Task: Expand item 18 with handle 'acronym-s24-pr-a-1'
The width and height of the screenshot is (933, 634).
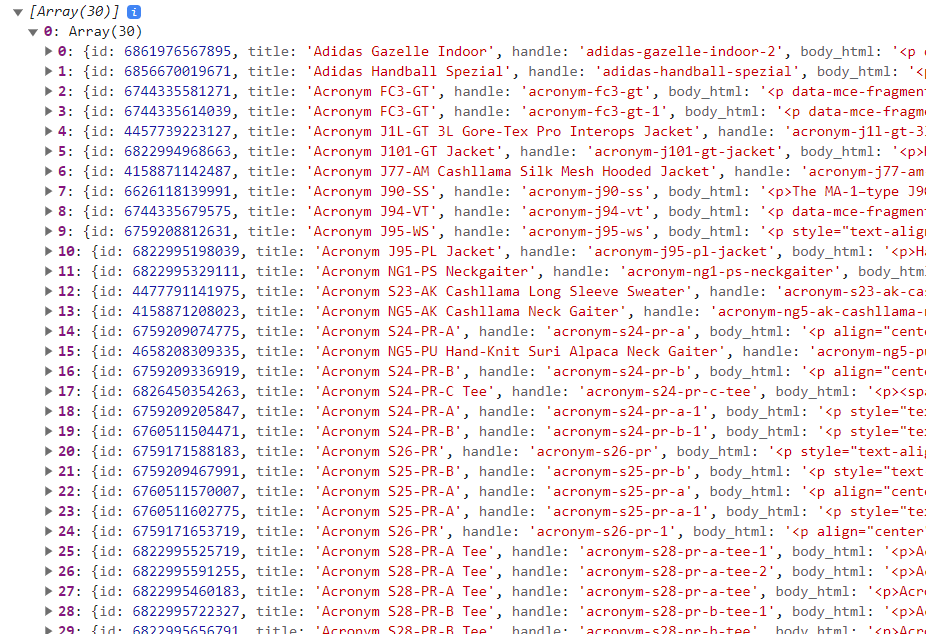Action: tap(49, 412)
